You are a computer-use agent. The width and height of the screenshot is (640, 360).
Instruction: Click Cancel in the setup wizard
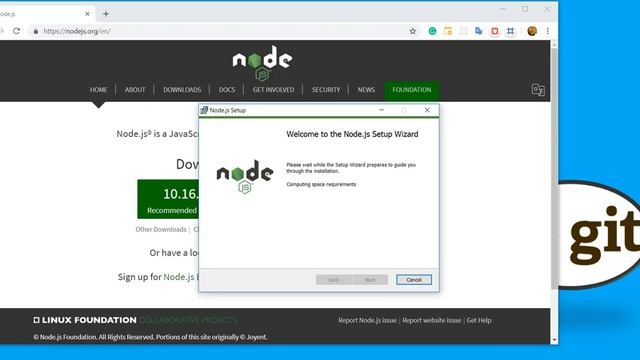414,280
